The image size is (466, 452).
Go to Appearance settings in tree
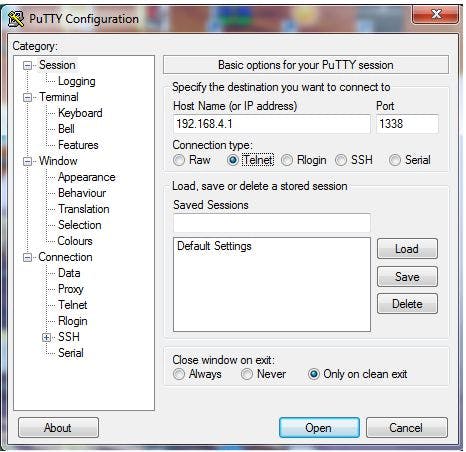click(x=87, y=177)
